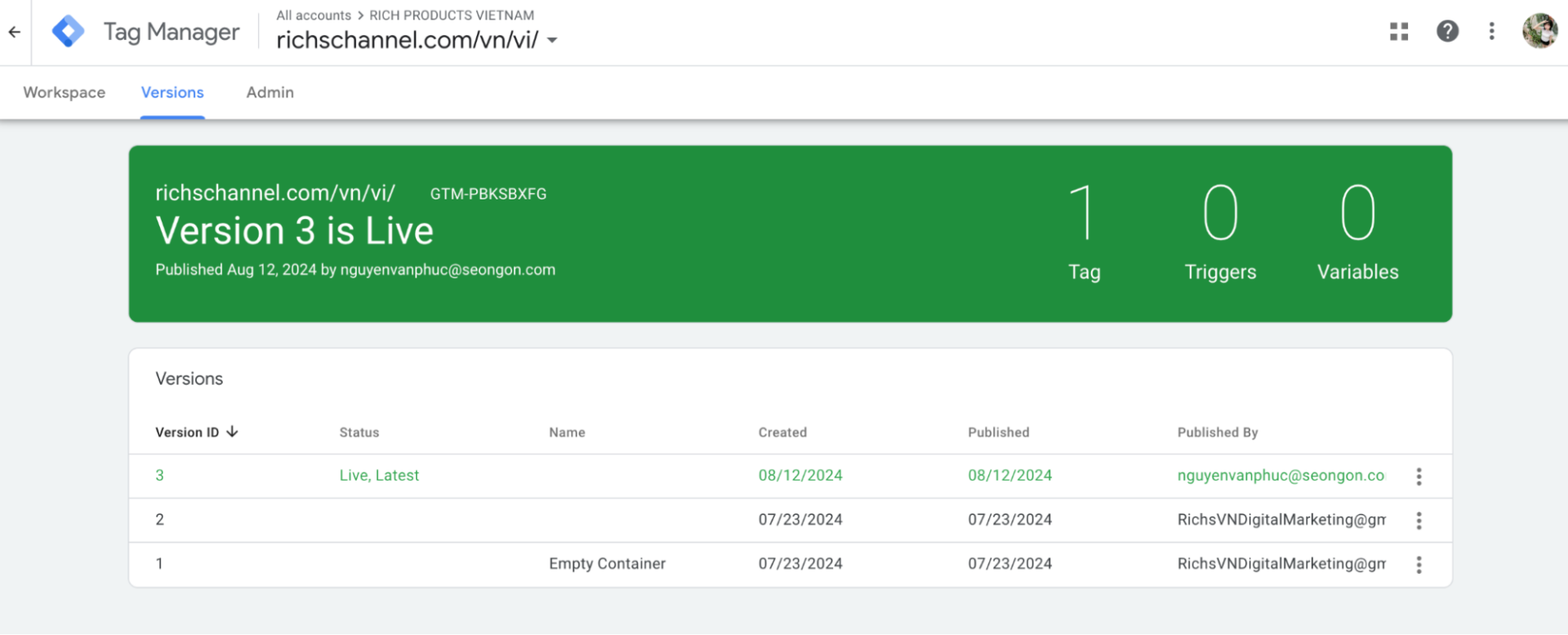The image size is (1568, 635).
Task: Click version 1 published date 07/23/2024
Action: 1010,564
